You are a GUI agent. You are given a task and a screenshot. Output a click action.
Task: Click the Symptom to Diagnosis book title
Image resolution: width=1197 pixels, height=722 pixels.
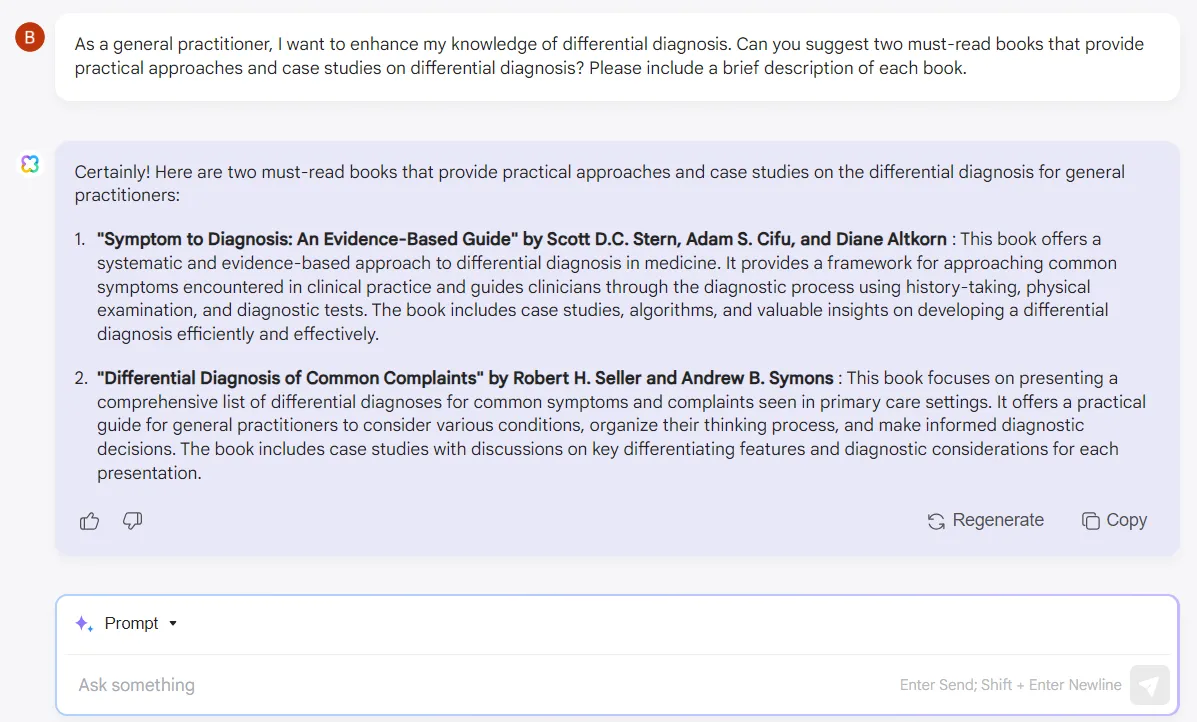click(307, 239)
